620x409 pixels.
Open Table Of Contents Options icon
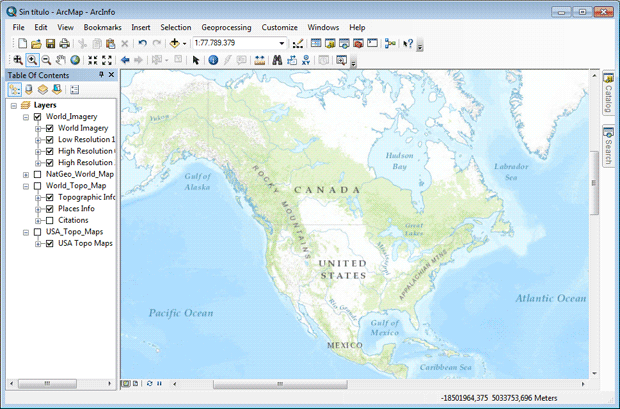(74, 90)
